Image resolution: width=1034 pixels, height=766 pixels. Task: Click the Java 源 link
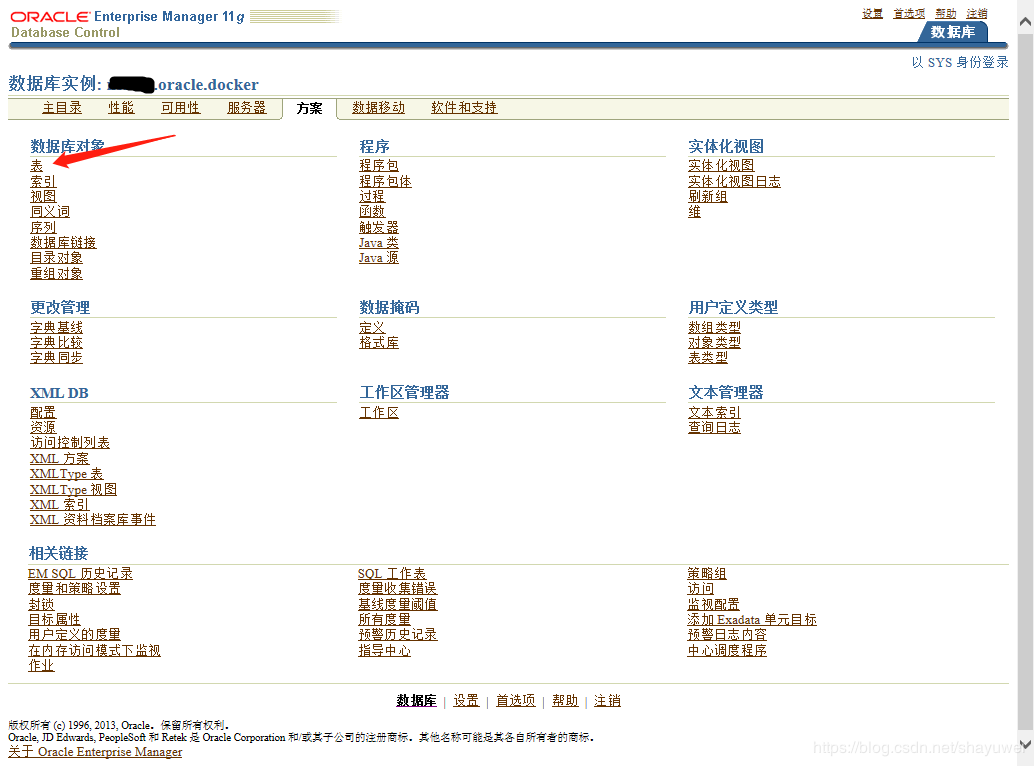(x=379, y=258)
